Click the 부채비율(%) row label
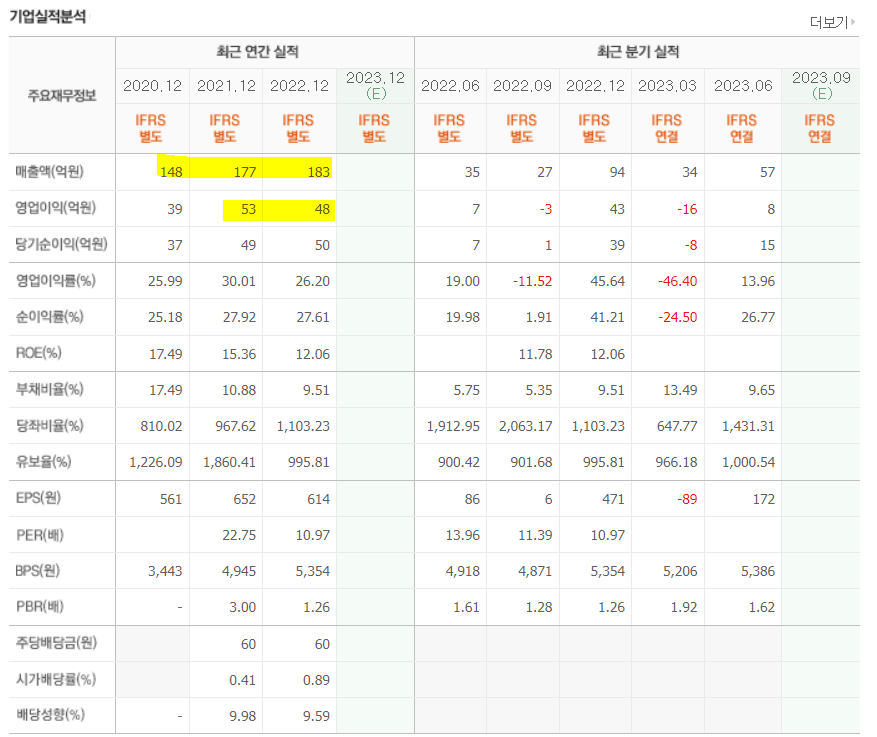Image resolution: width=877 pixels, height=737 pixels. coord(50,389)
